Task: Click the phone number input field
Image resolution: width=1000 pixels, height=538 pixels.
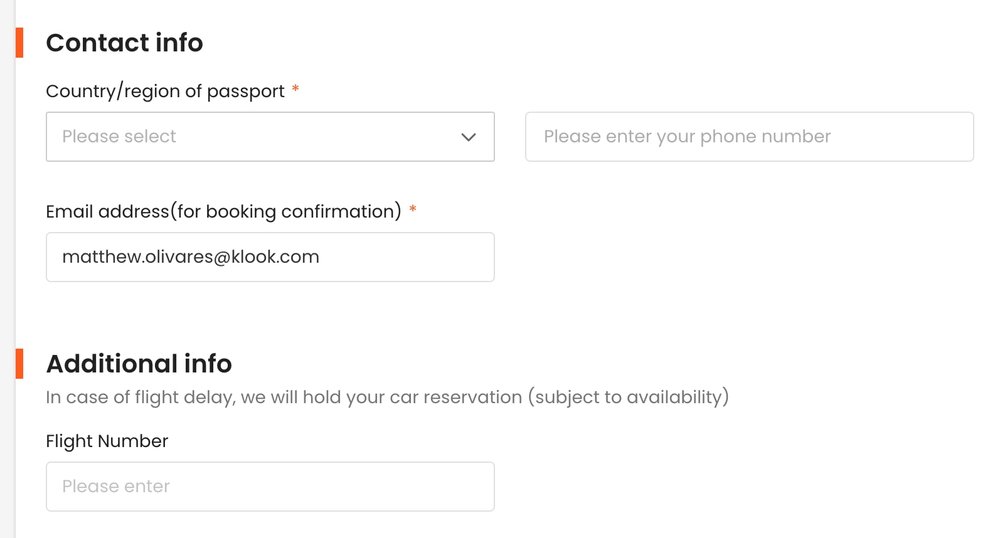Action: 749,137
